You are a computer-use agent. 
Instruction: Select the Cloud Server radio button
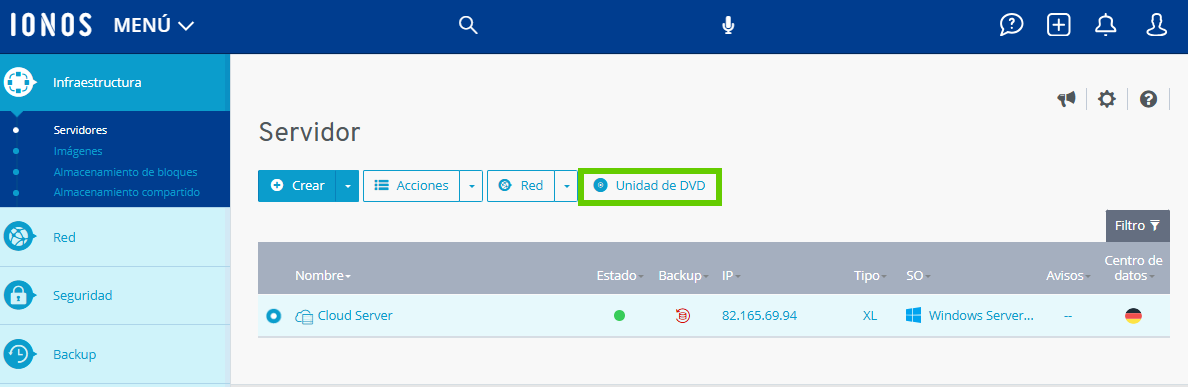274,316
